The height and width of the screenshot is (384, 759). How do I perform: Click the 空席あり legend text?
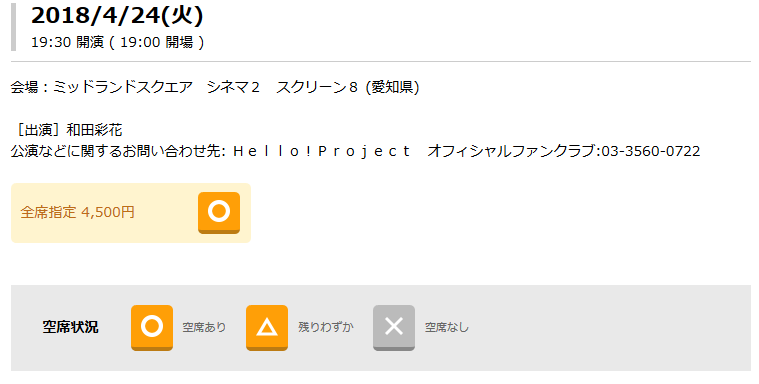click(204, 327)
